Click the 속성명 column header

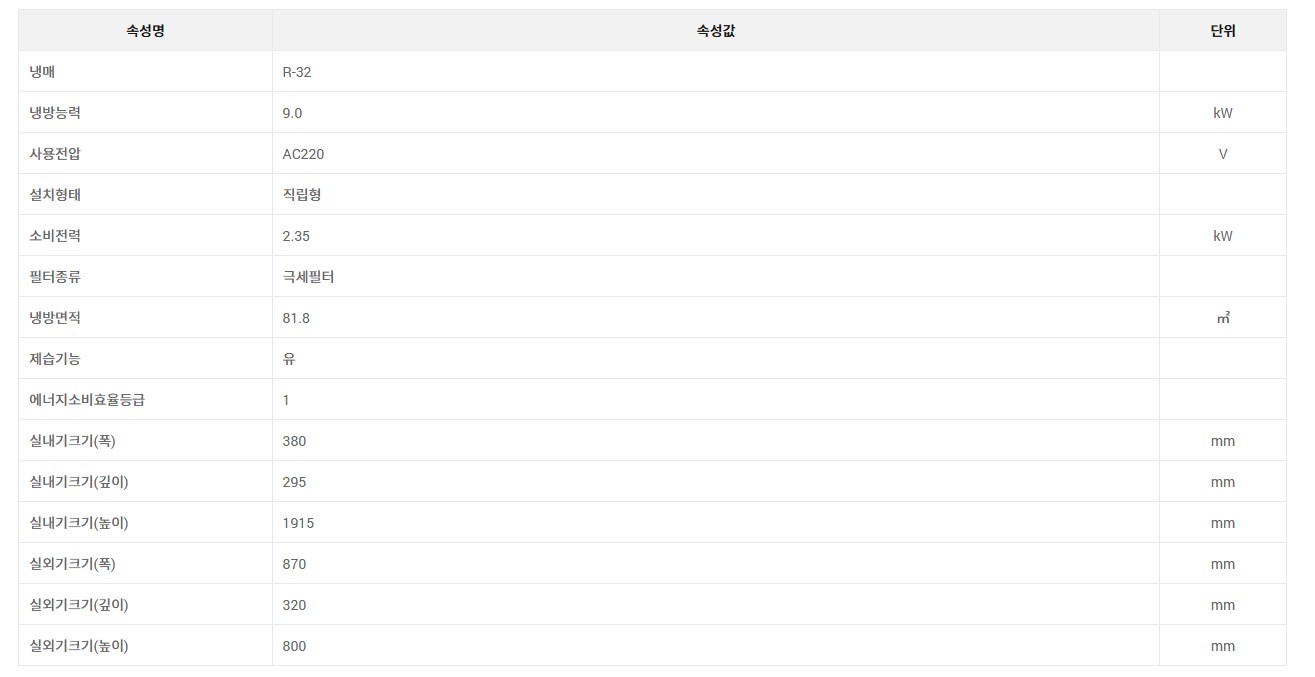point(145,31)
